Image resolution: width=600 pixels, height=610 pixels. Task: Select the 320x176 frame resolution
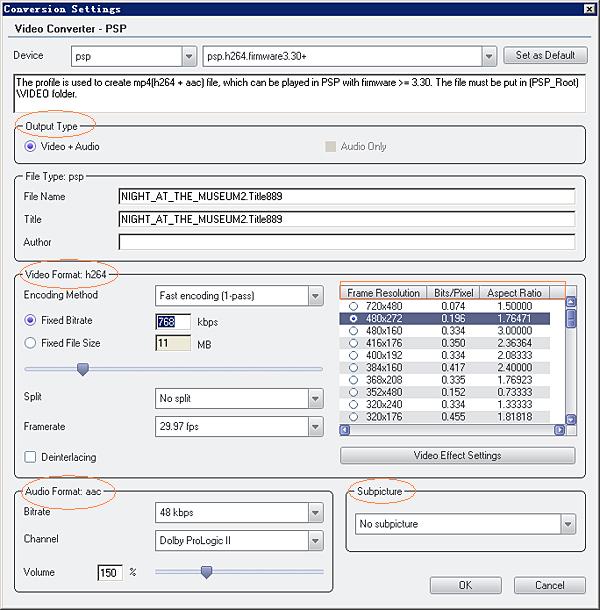point(353,417)
